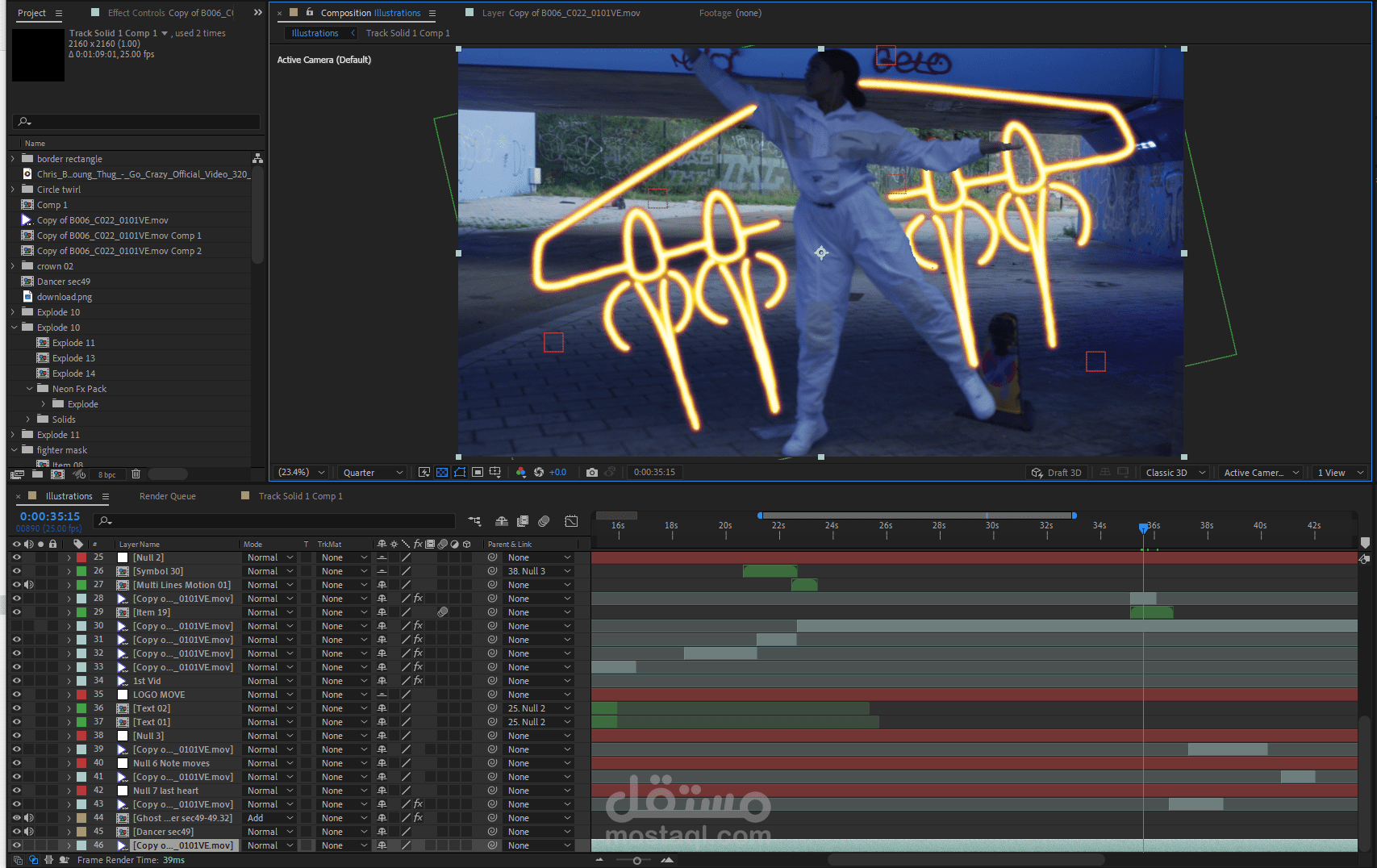Delete selected project item with trash icon
This screenshot has height=868, width=1377.
(136, 474)
